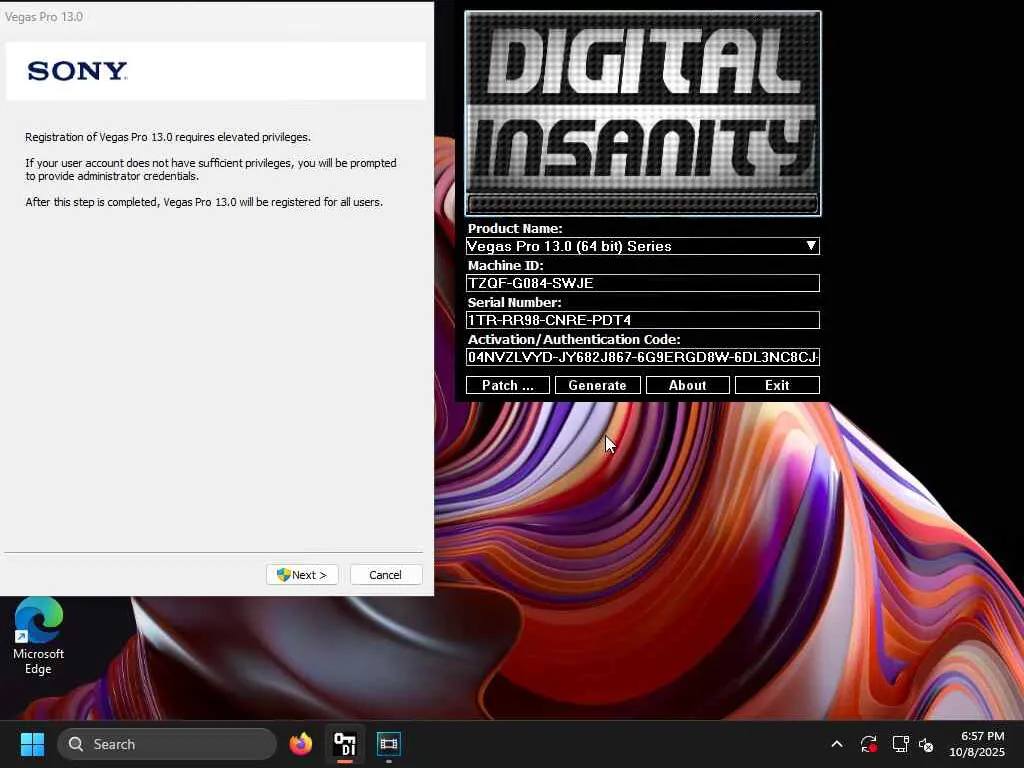Select the Serial Number field

[643, 320]
